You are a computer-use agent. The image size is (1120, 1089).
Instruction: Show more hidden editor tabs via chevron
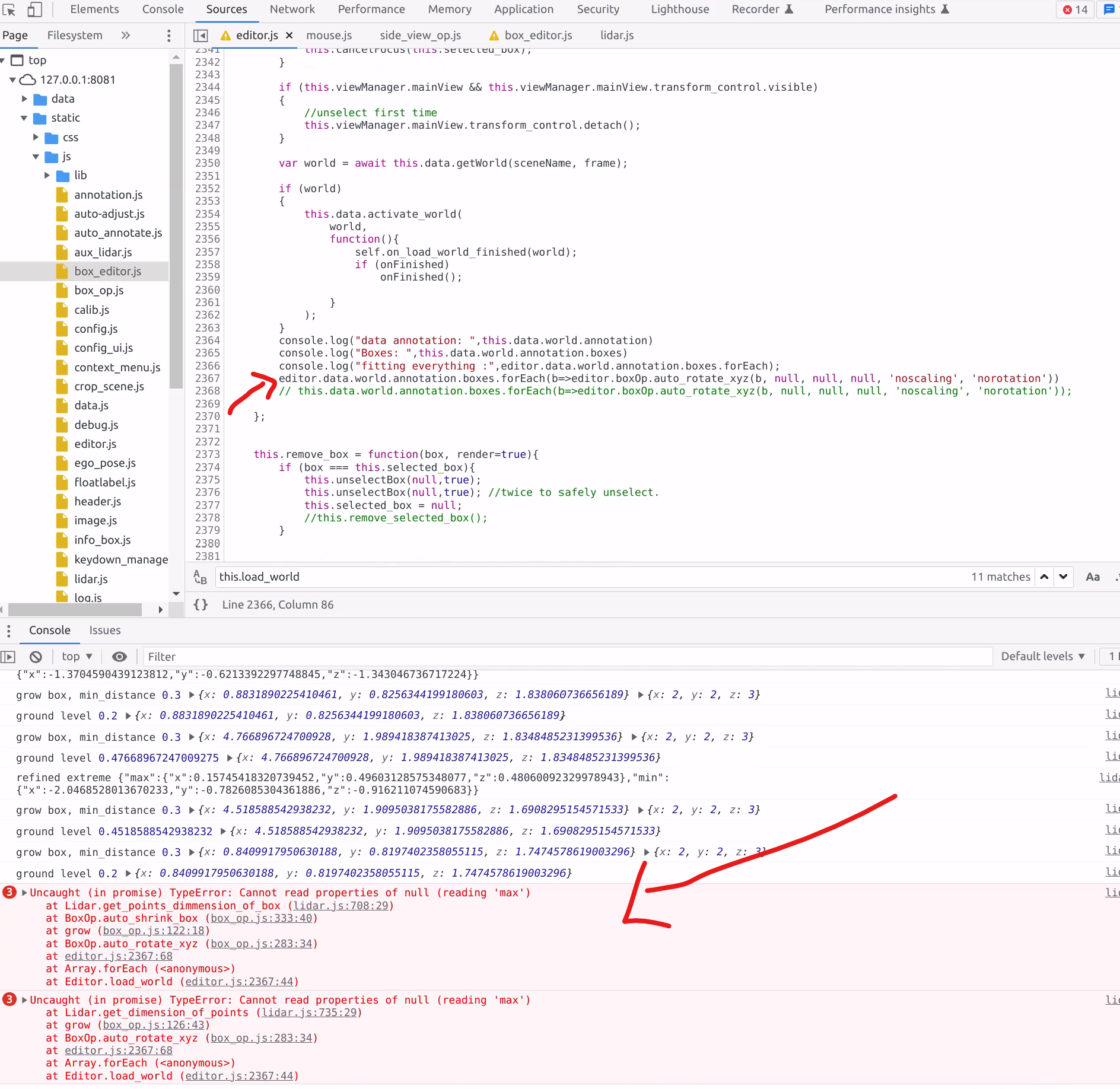pyautogui.click(x=125, y=36)
